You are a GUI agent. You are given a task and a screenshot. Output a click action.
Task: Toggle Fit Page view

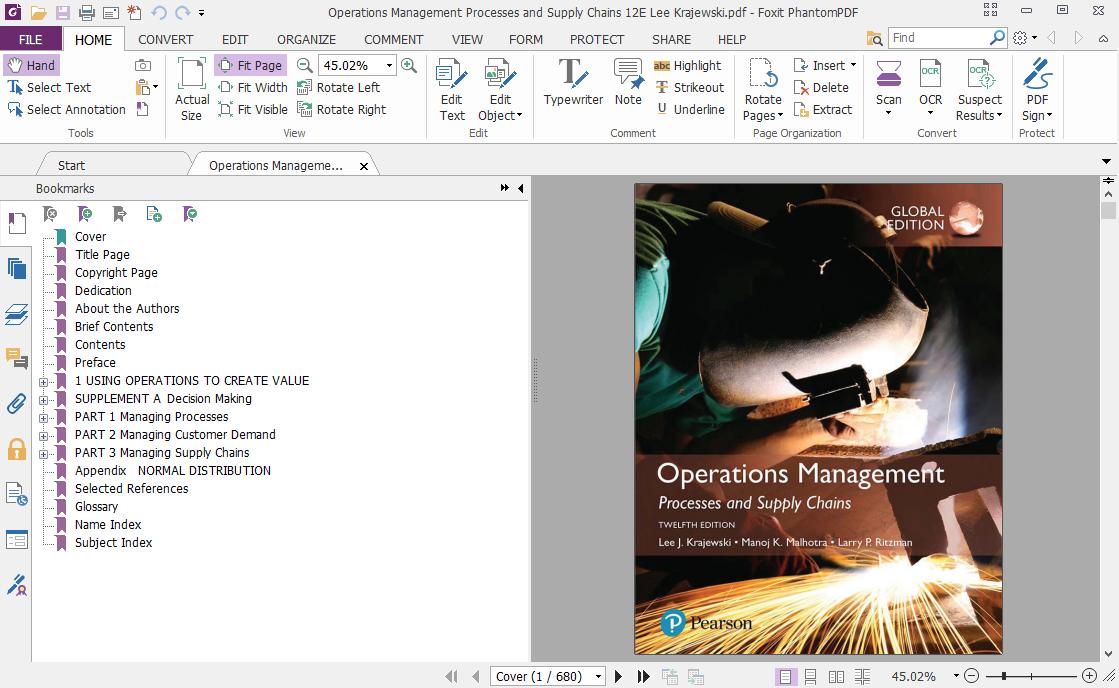click(250, 65)
